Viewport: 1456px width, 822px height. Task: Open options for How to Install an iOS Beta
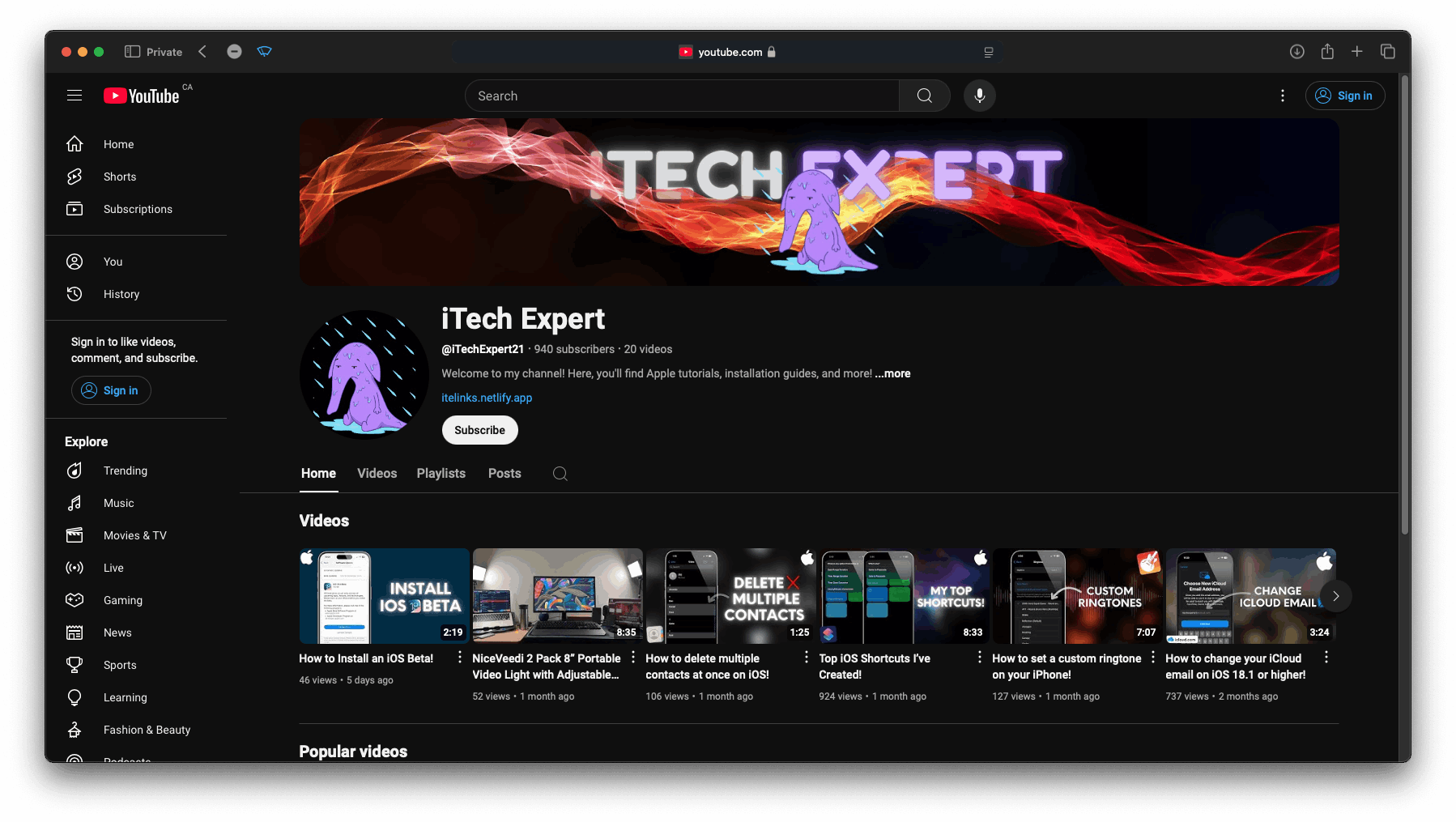[x=460, y=658]
